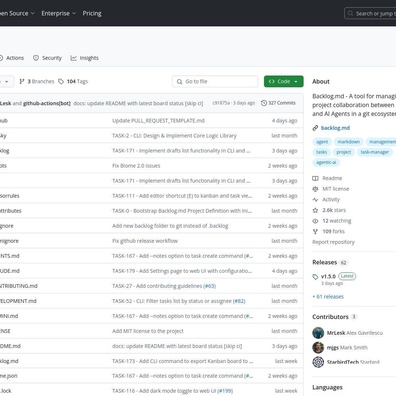Open the backlog.md website link
The image size is (396, 396).
[335, 128]
